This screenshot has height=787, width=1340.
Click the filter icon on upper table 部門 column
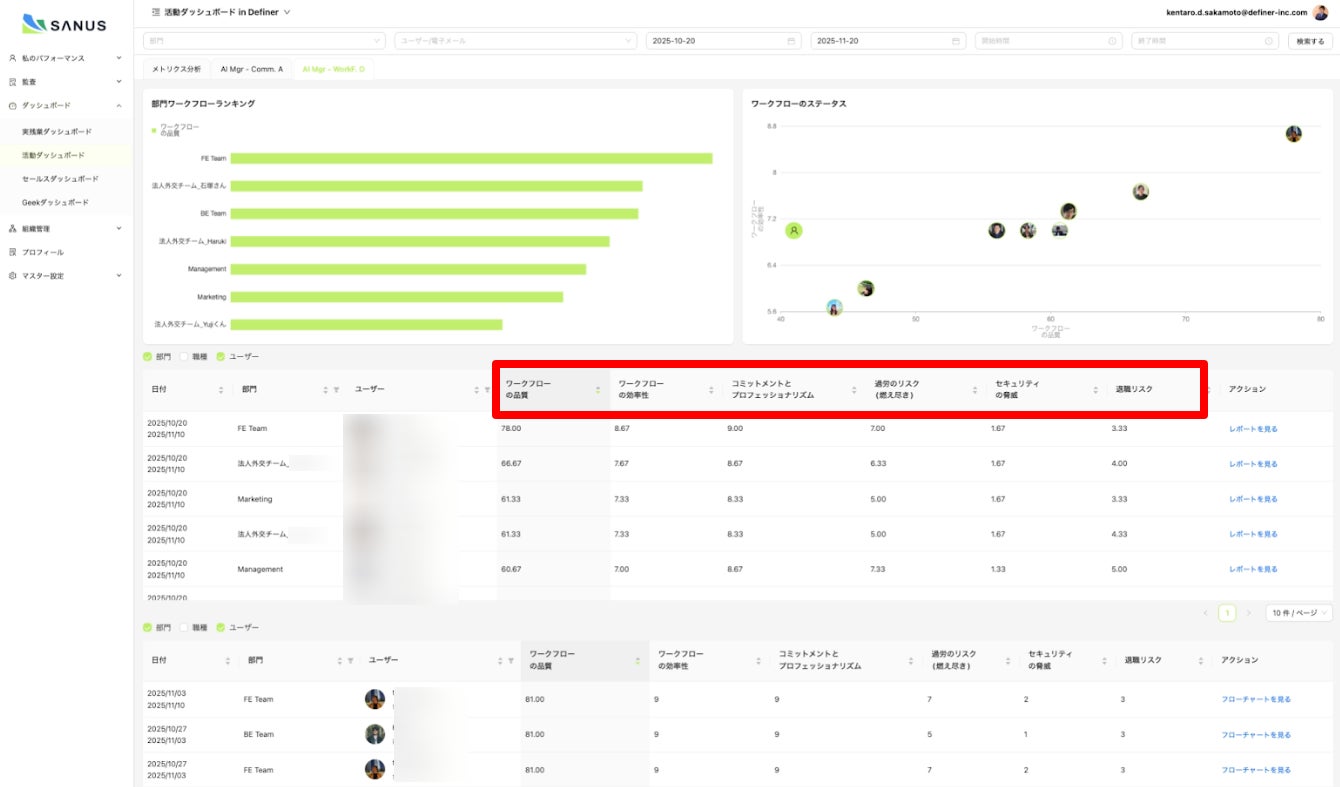click(337, 390)
